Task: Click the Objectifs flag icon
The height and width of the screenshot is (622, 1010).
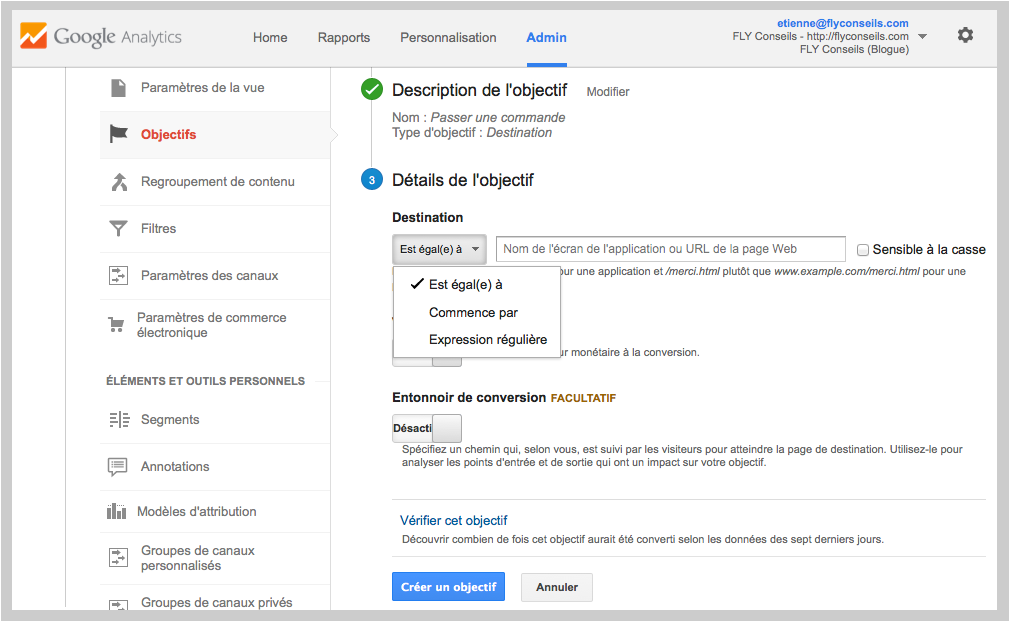Action: [x=119, y=134]
